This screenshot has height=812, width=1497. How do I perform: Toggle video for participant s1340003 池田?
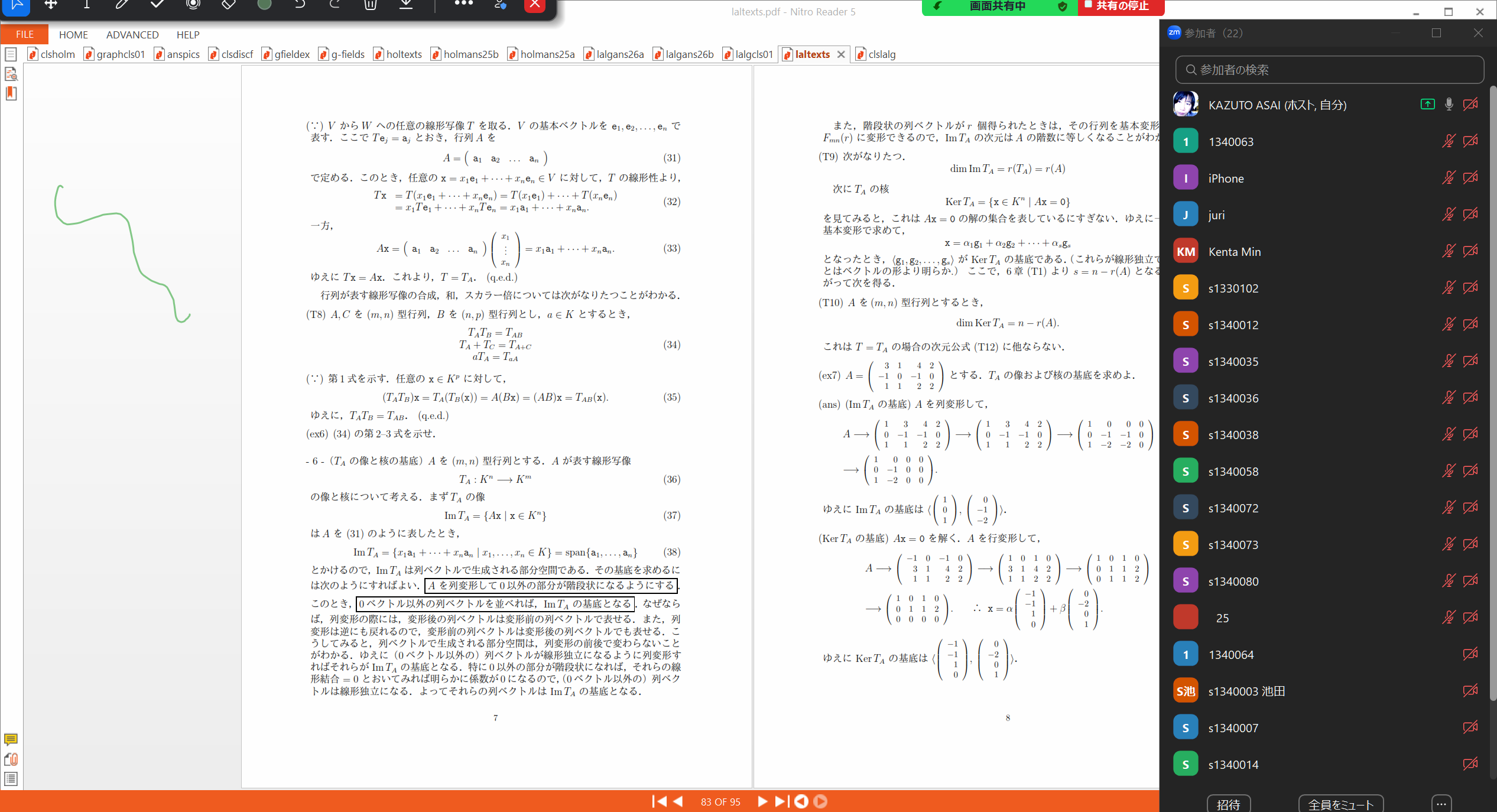[1470, 691]
